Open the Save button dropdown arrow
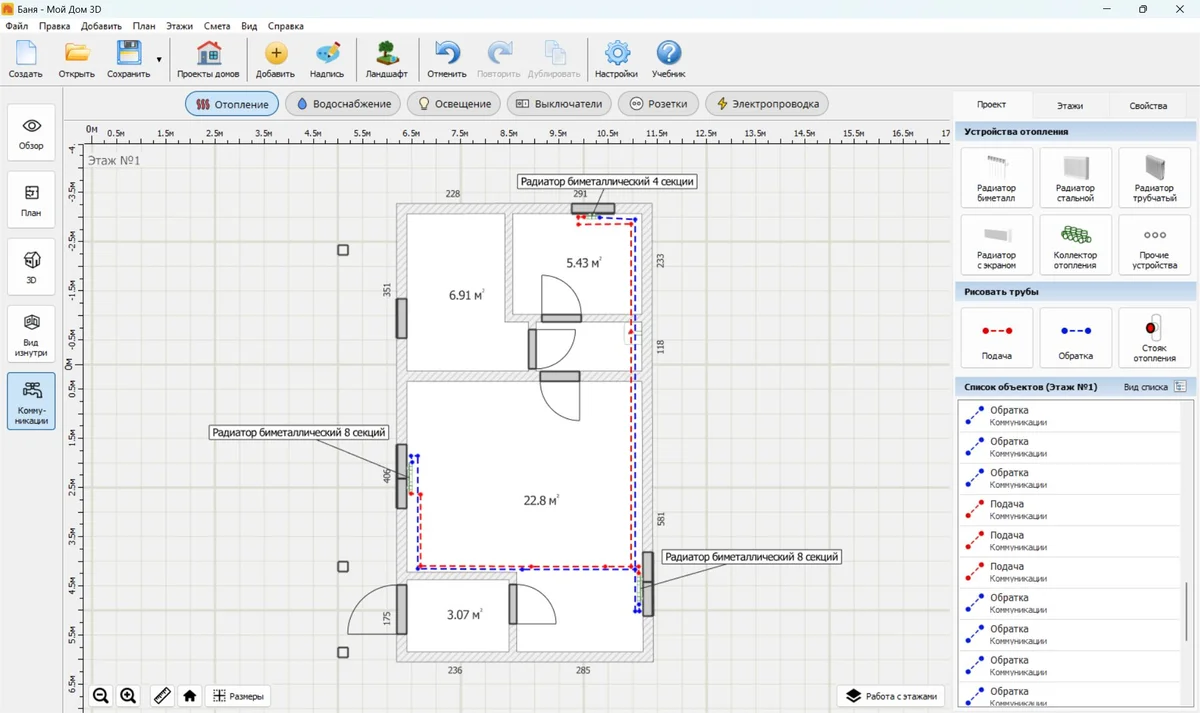Viewport: 1200px width, 713px height. tap(159, 60)
